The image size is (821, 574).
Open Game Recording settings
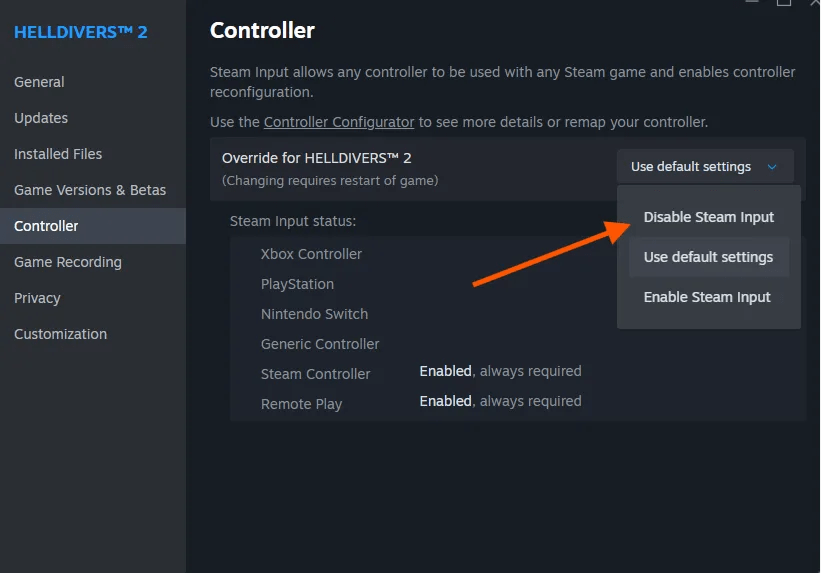[68, 262]
